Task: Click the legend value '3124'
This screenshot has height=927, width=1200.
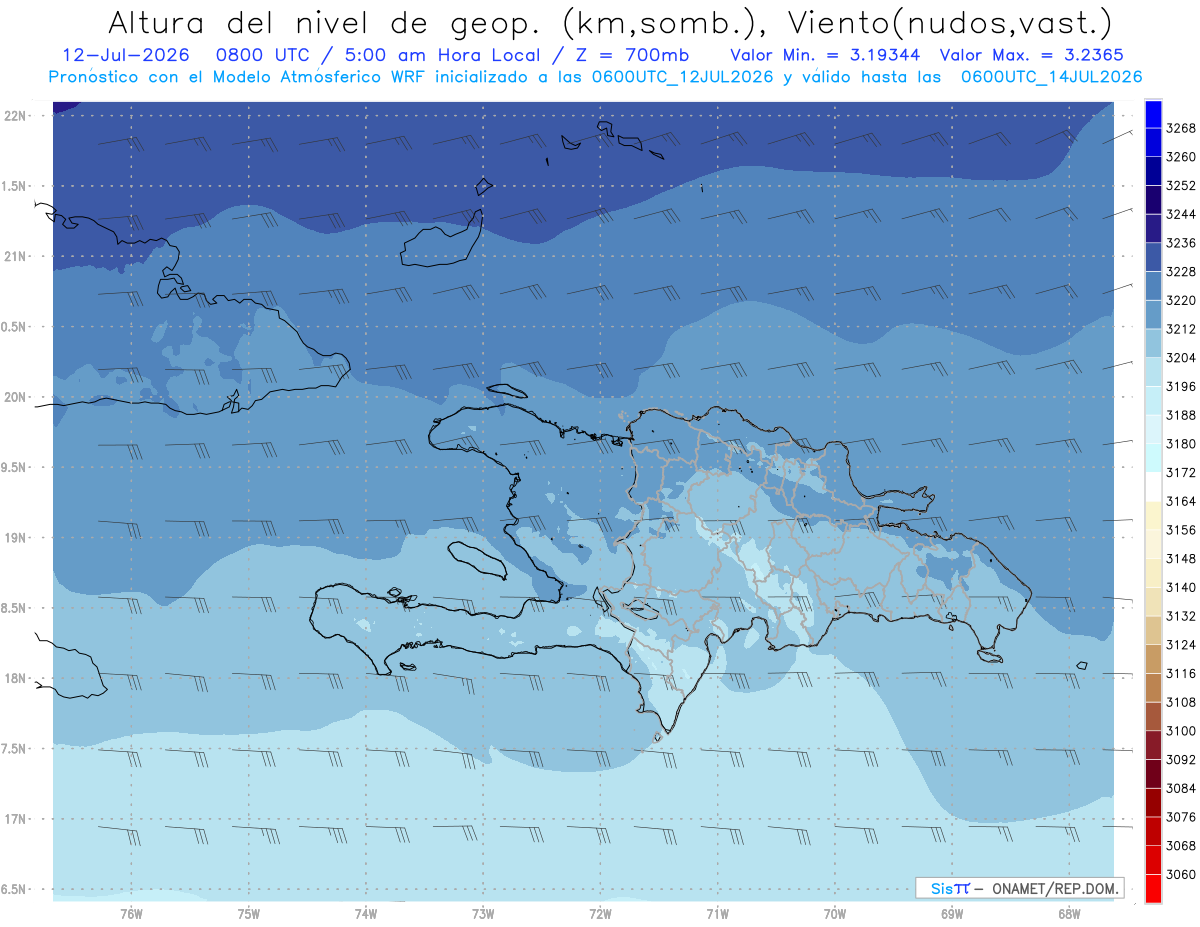Action: (1181, 645)
